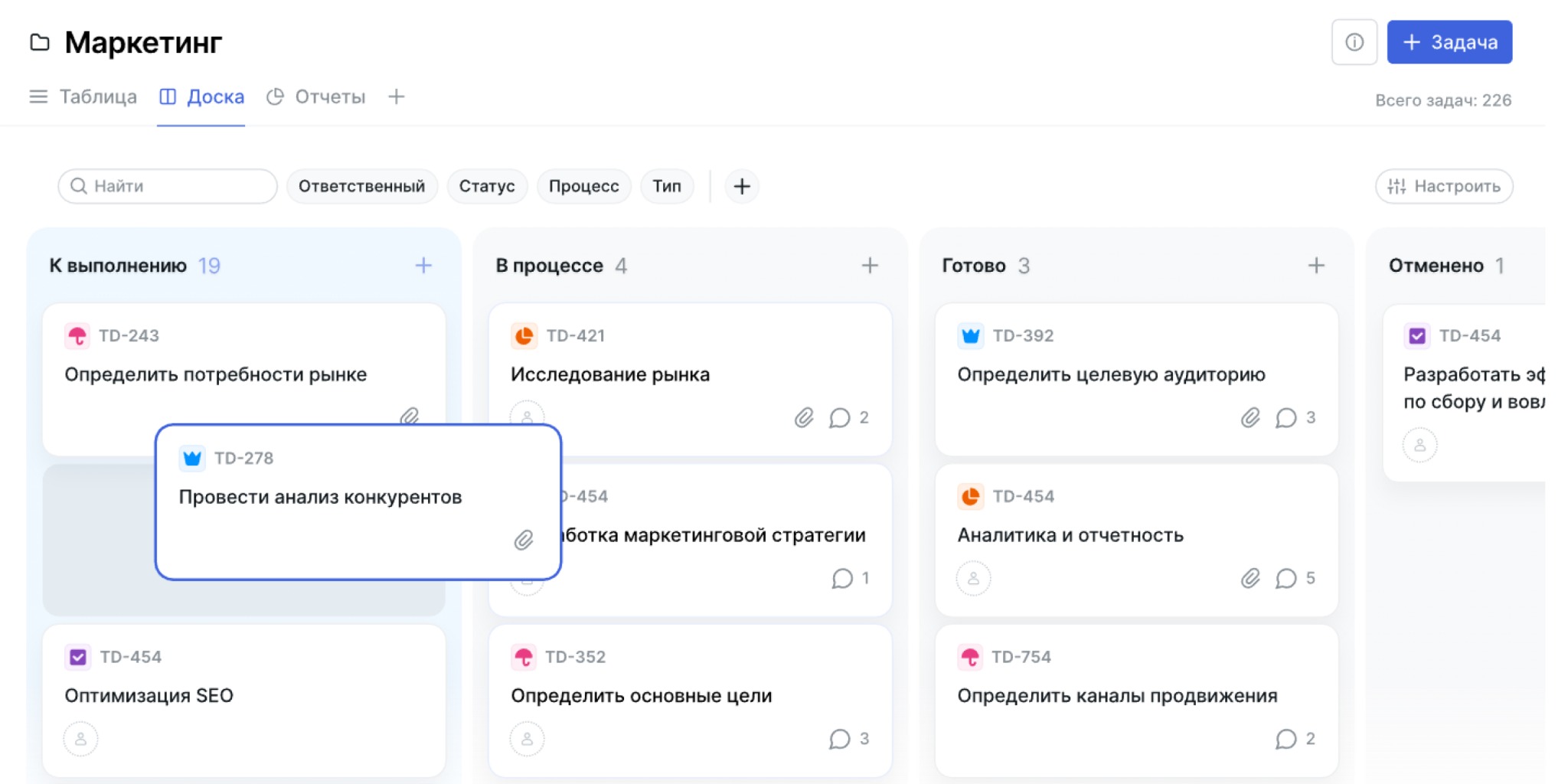Click the TD-392 task ID
The height and width of the screenshot is (784, 1568).
[1023, 335]
